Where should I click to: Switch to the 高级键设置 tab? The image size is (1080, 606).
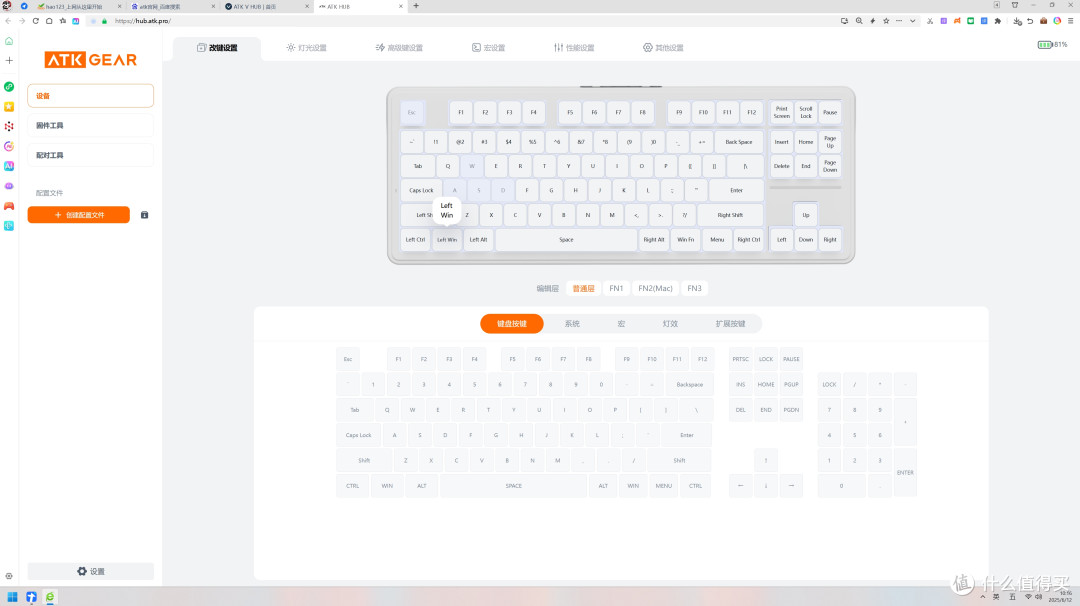point(399,48)
